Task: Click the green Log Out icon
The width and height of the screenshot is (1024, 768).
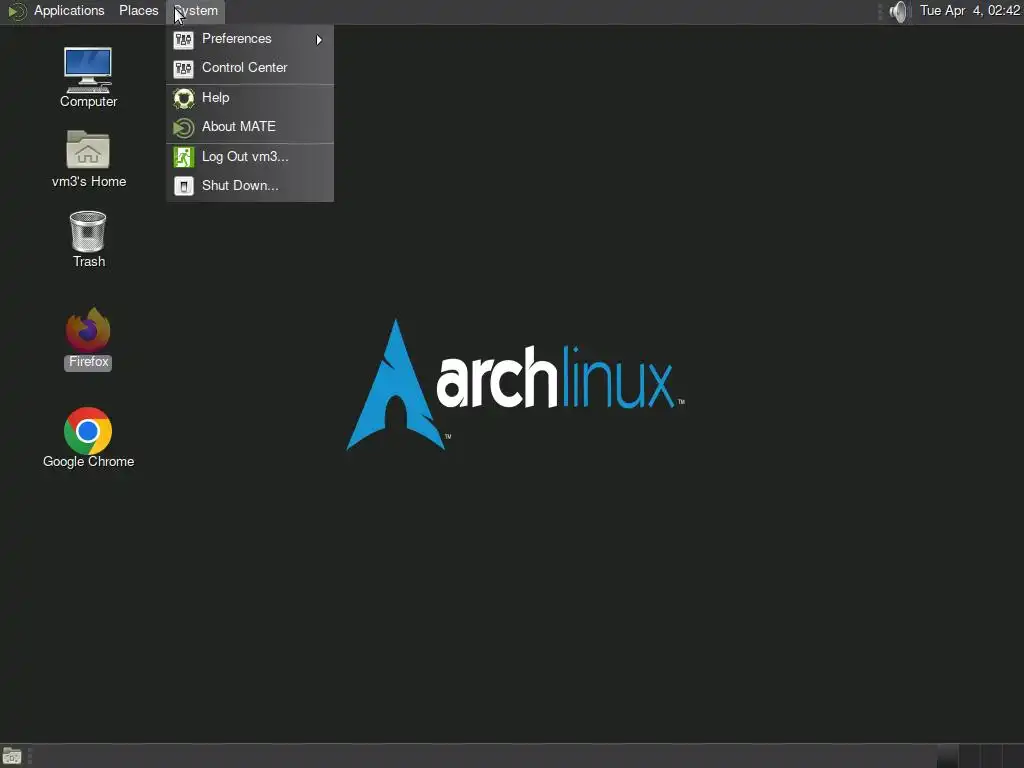Action: [x=184, y=157]
